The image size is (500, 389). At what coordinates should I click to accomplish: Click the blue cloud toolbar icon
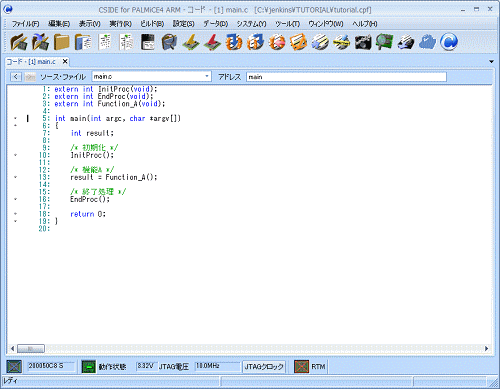pos(427,42)
